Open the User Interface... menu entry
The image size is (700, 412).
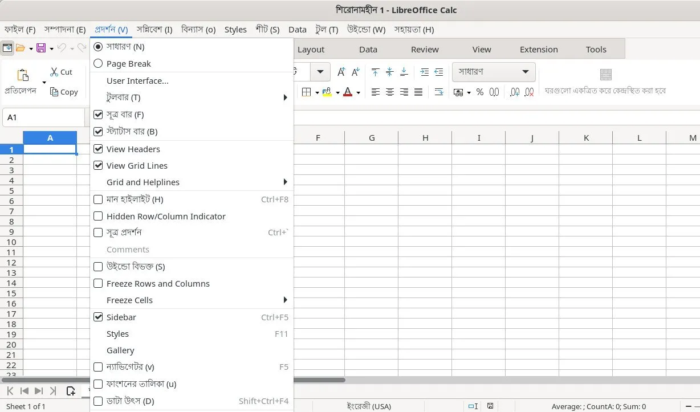tap(137, 80)
